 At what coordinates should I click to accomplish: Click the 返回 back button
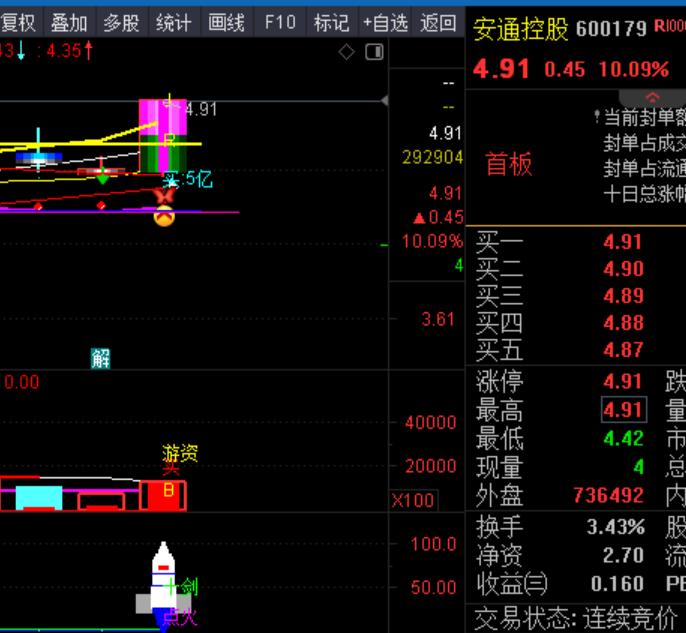438,22
